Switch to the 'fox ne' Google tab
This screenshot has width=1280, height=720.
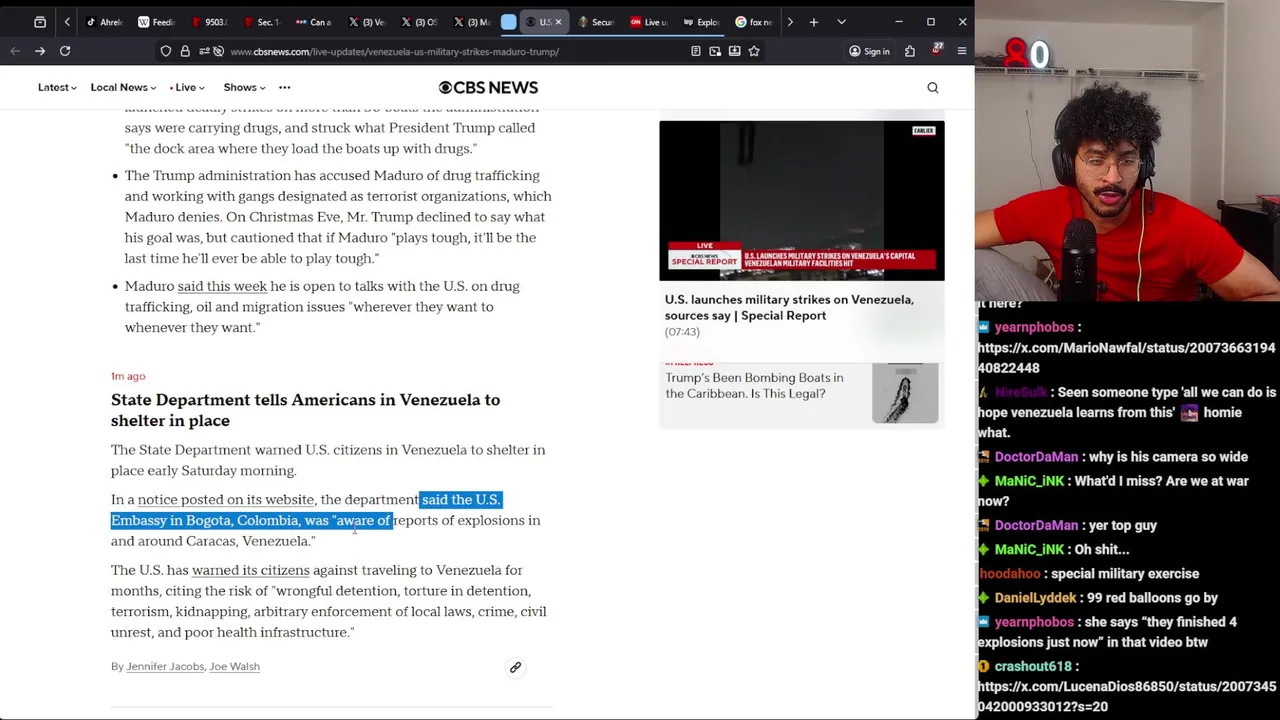[754, 22]
